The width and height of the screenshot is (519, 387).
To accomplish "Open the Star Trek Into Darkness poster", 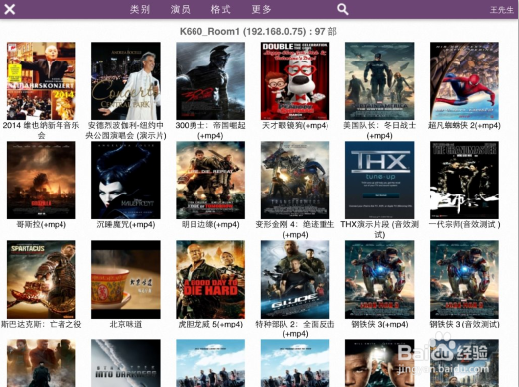I will coord(126,363).
